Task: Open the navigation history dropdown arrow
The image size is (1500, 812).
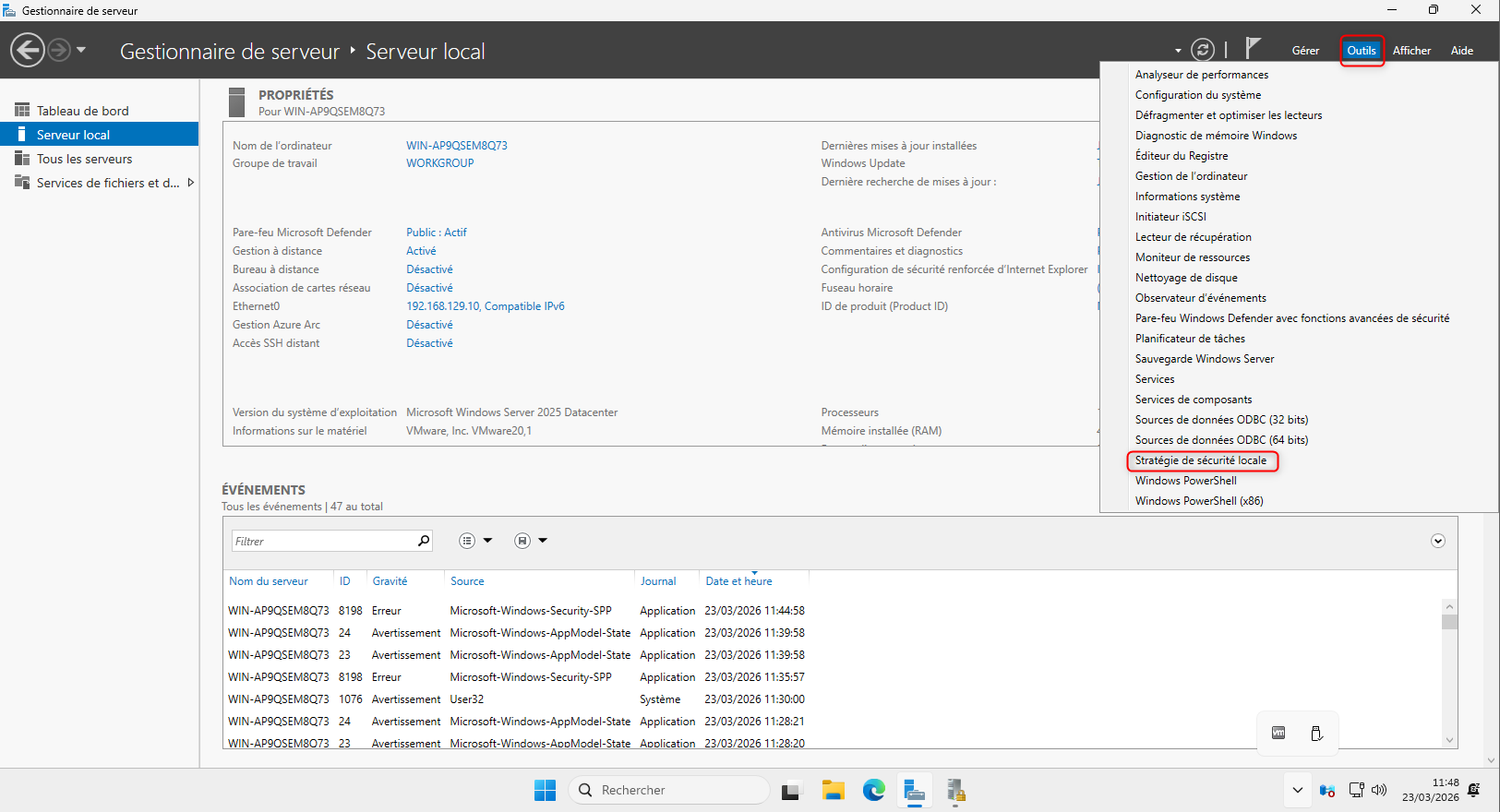Action: pyautogui.click(x=81, y=50)
